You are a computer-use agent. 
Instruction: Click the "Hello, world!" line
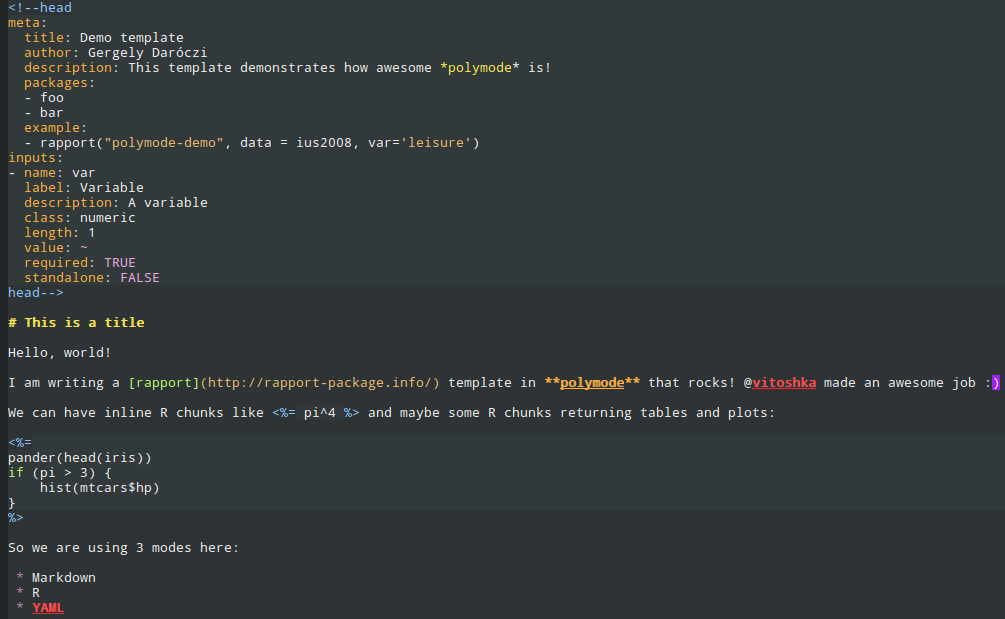[x=60, y=353]
